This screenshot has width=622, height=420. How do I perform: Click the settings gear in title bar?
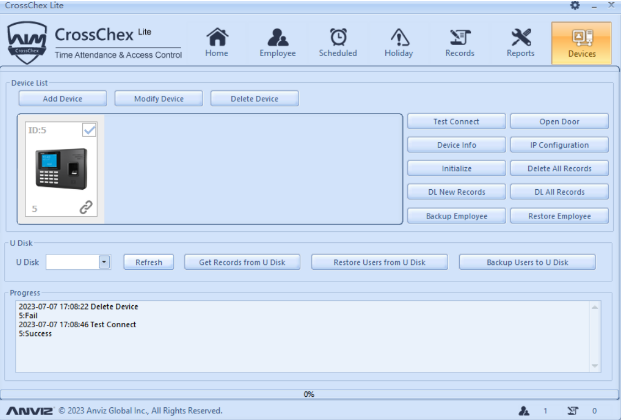tap(575, 6)
